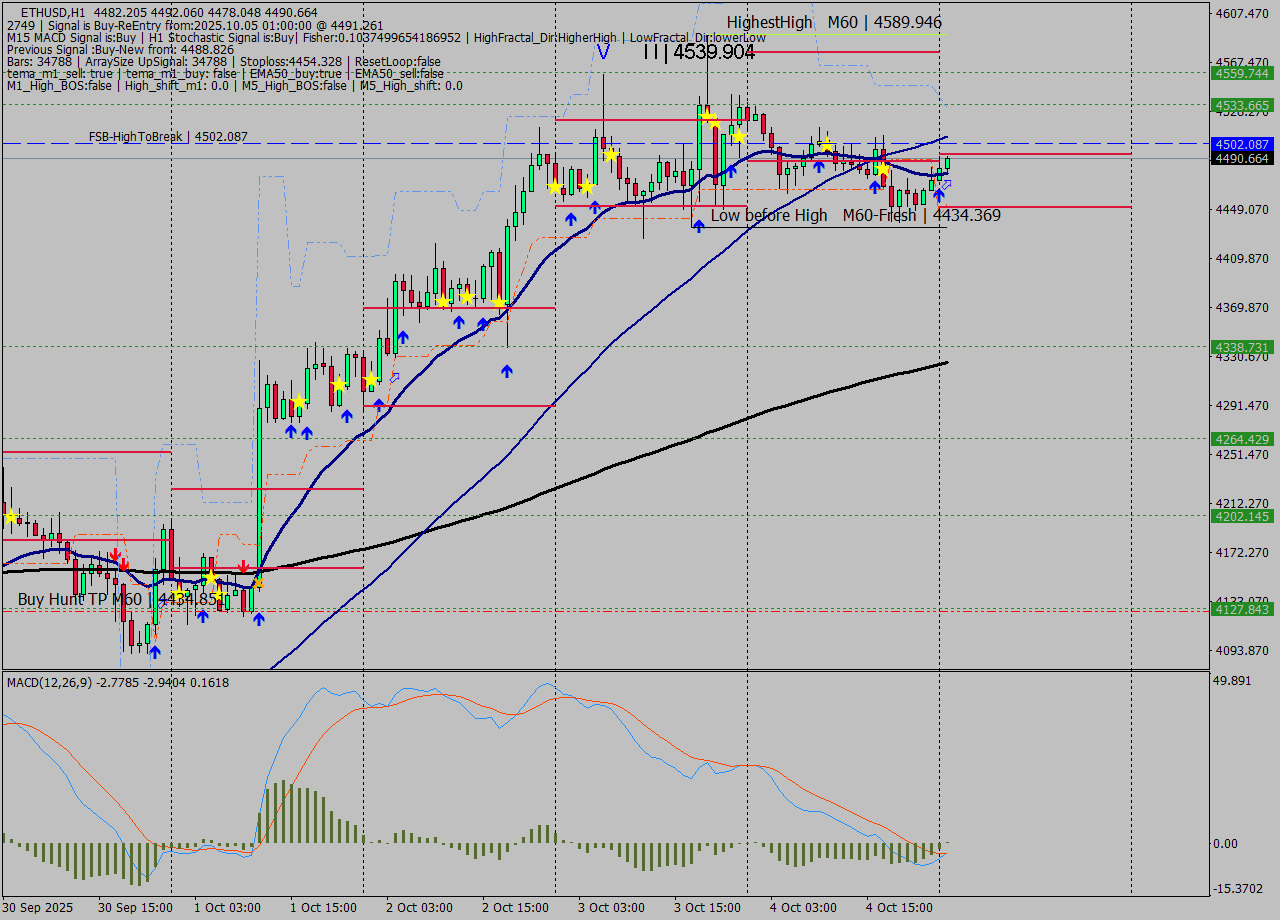Select the blue 4502.087 price tag on the axis

pos(1241,144)
